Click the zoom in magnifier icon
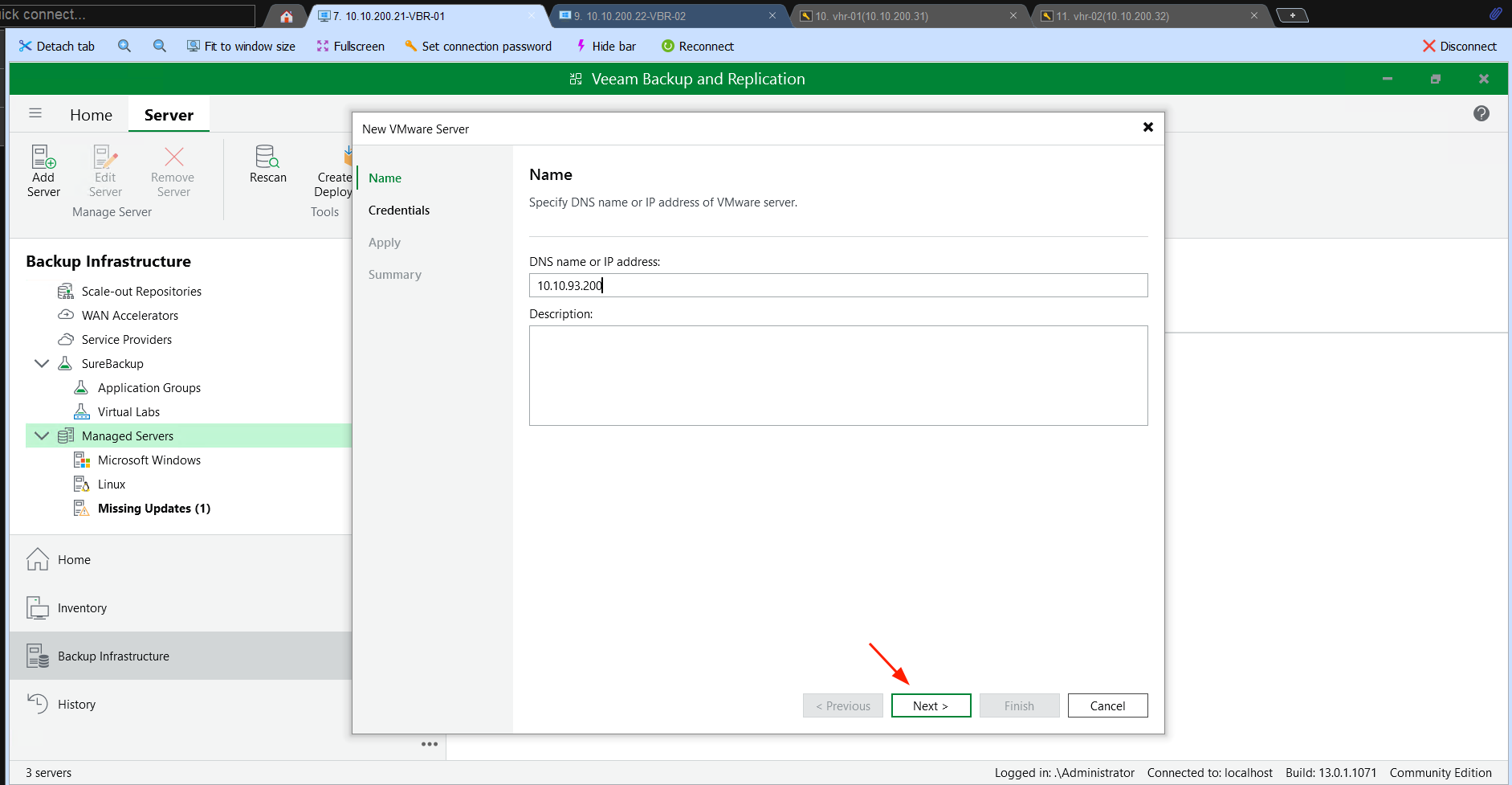Screen dimensions: 1512x785 pos(124,46)
